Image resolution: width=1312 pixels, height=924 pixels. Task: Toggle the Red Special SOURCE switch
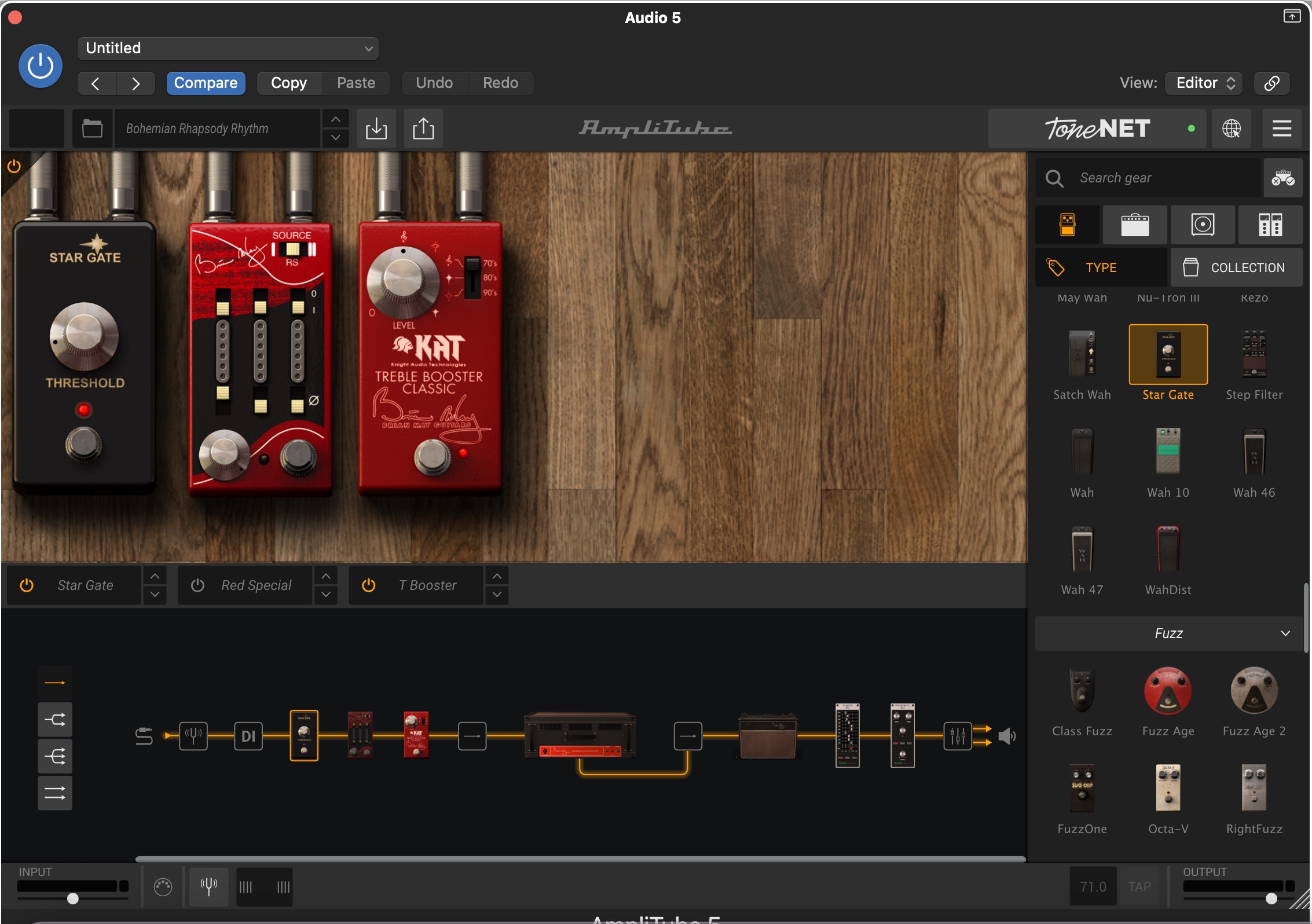point(293,250)
